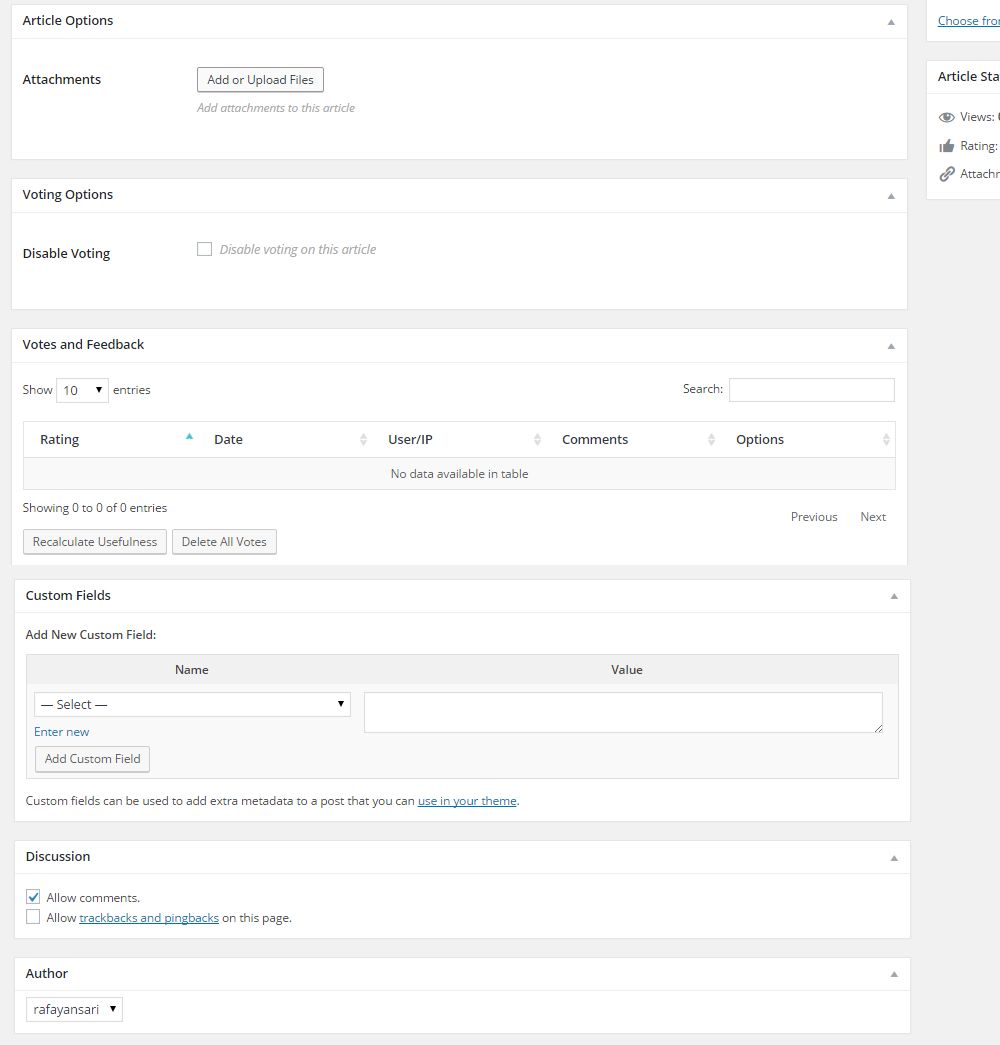Go to Next page of votes table

tap(873, 517)
